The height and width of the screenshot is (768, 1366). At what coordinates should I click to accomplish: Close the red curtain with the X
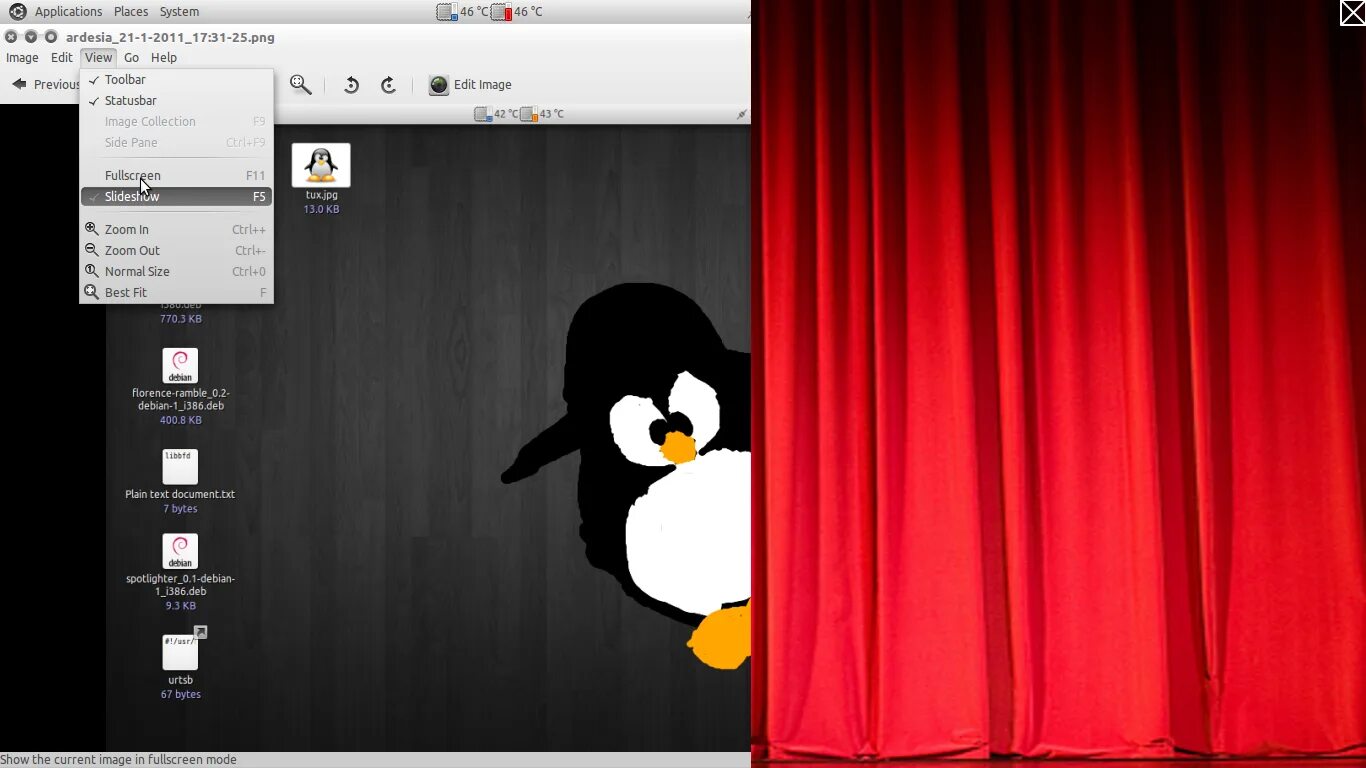1352,12
